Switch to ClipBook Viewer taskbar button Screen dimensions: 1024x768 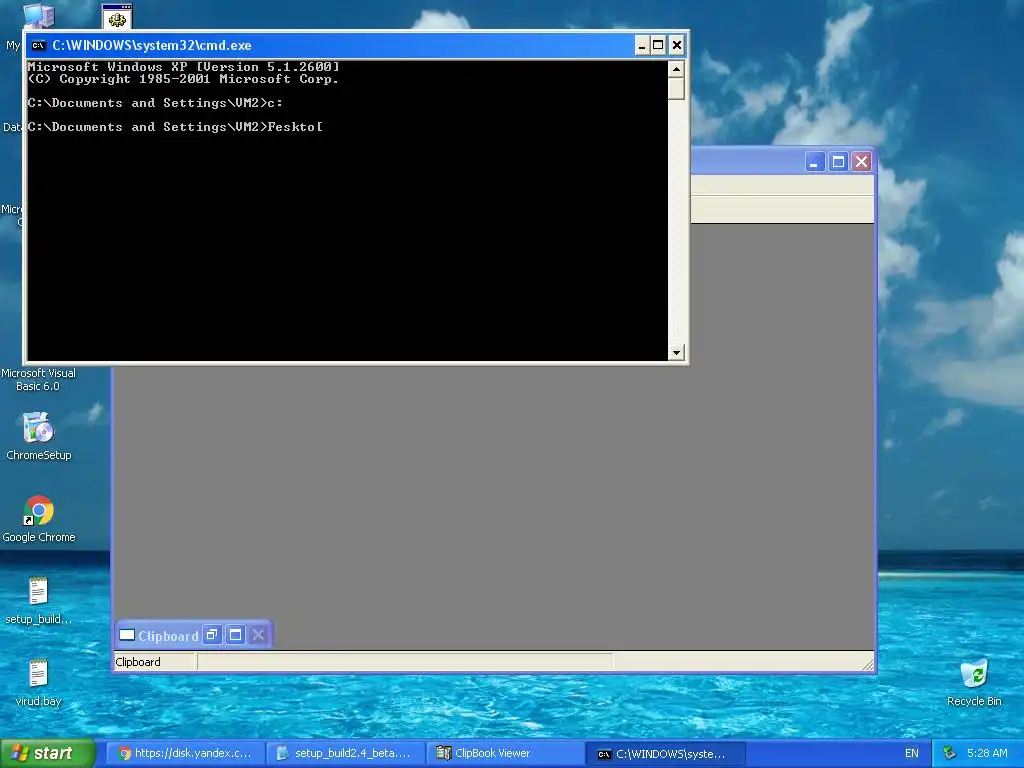tap(505, 753)
